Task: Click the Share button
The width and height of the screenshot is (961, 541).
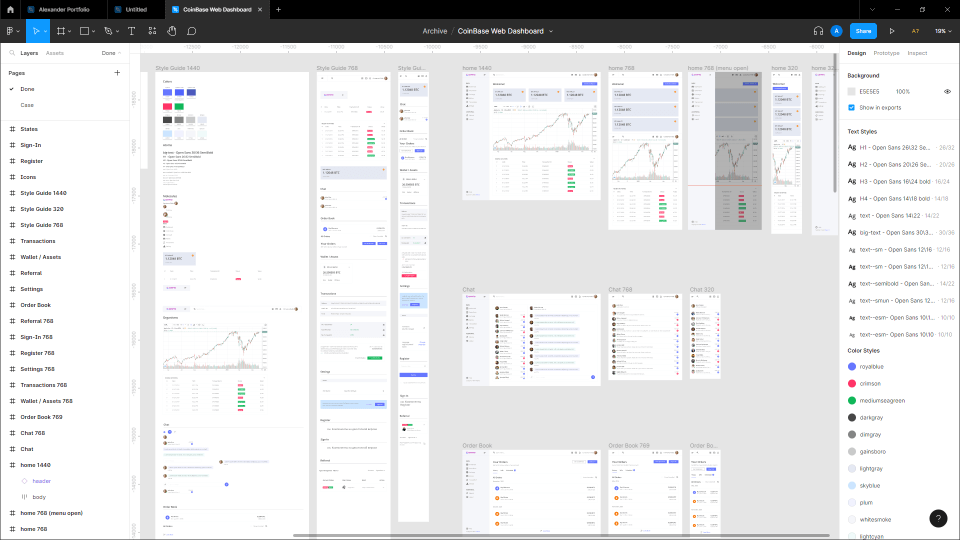Action: pyautogui.click(x=863, y=31)
